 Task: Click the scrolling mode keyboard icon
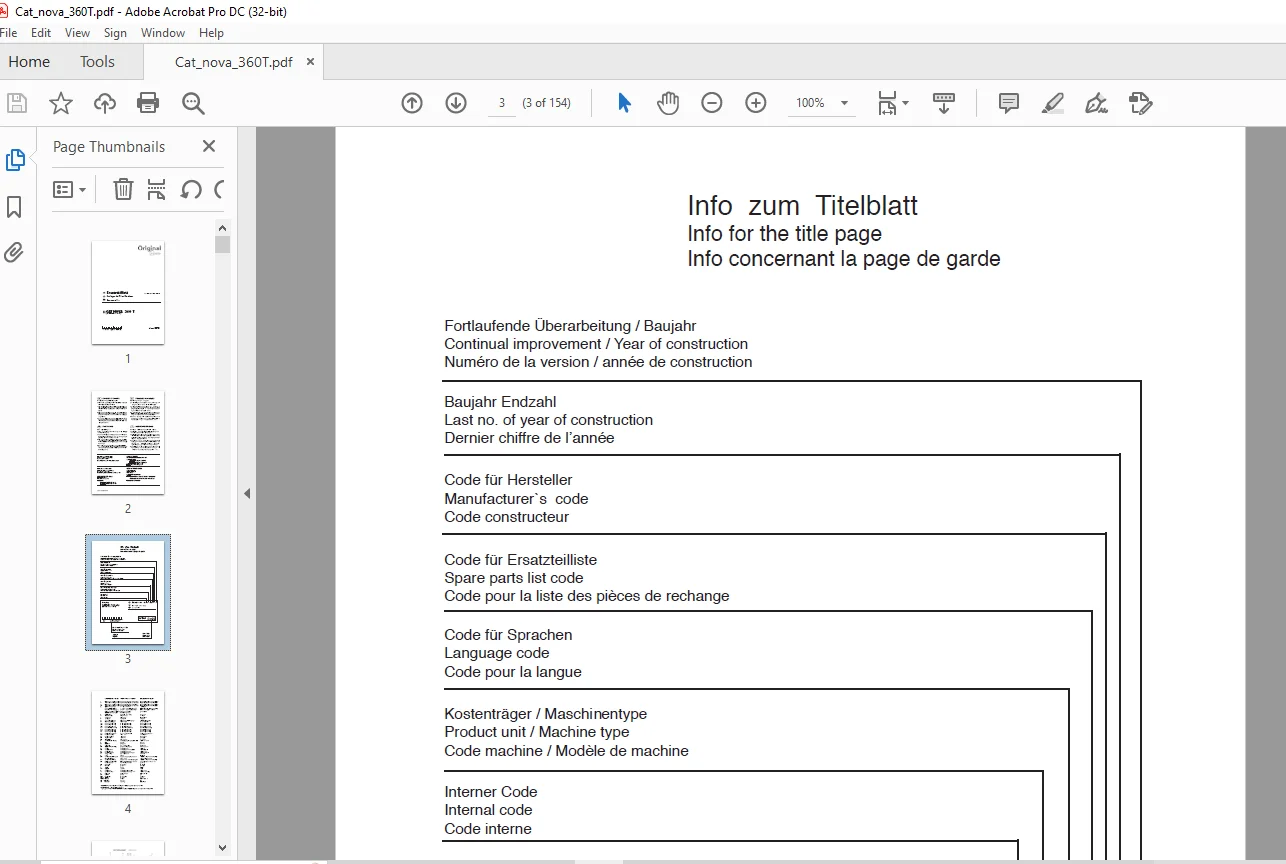944,103
